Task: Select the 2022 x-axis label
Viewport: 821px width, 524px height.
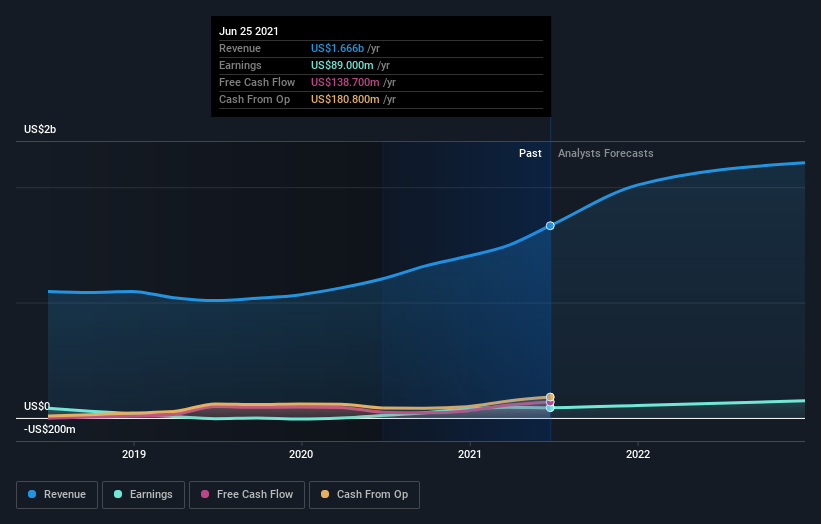Action: pyautogui.click(x=638, y=454)
